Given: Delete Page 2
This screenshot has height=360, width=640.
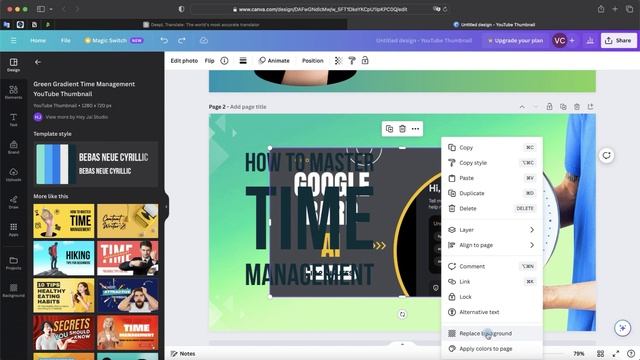Looking at the screenshot, I should (x=577, y=107).
